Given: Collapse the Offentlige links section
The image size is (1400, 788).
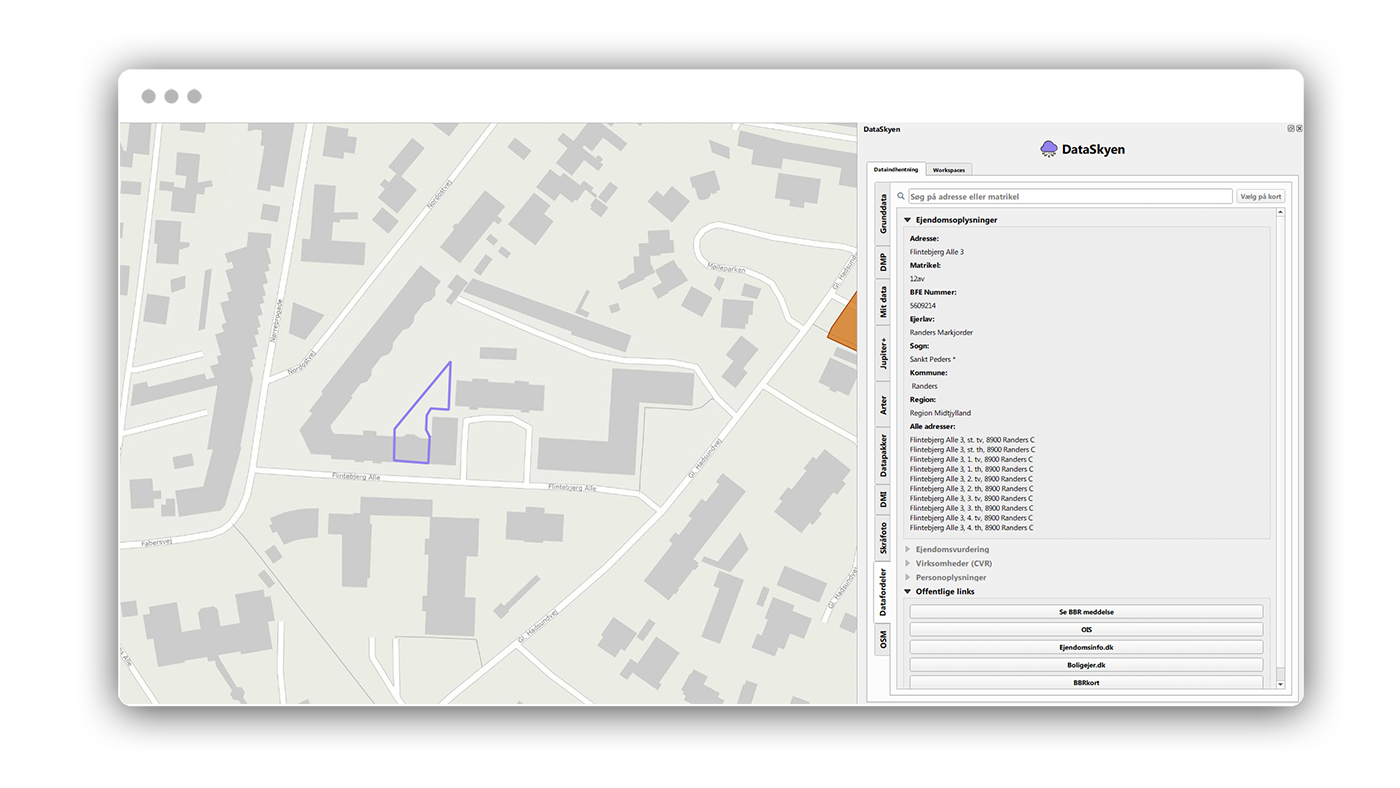Looking at the screenshot, I should click(908, 591).
